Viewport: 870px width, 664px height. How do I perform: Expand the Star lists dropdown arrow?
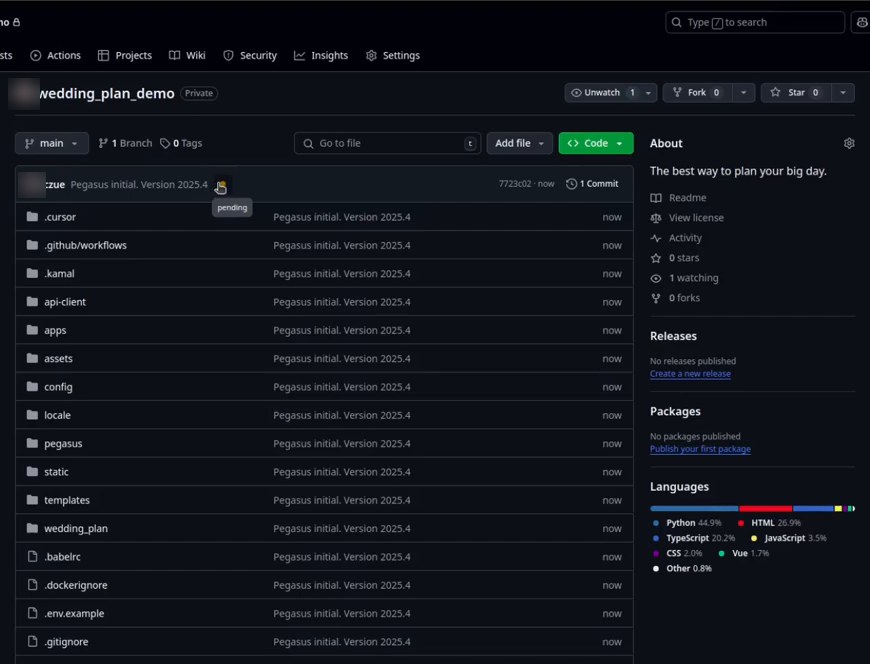click(843, 93)
